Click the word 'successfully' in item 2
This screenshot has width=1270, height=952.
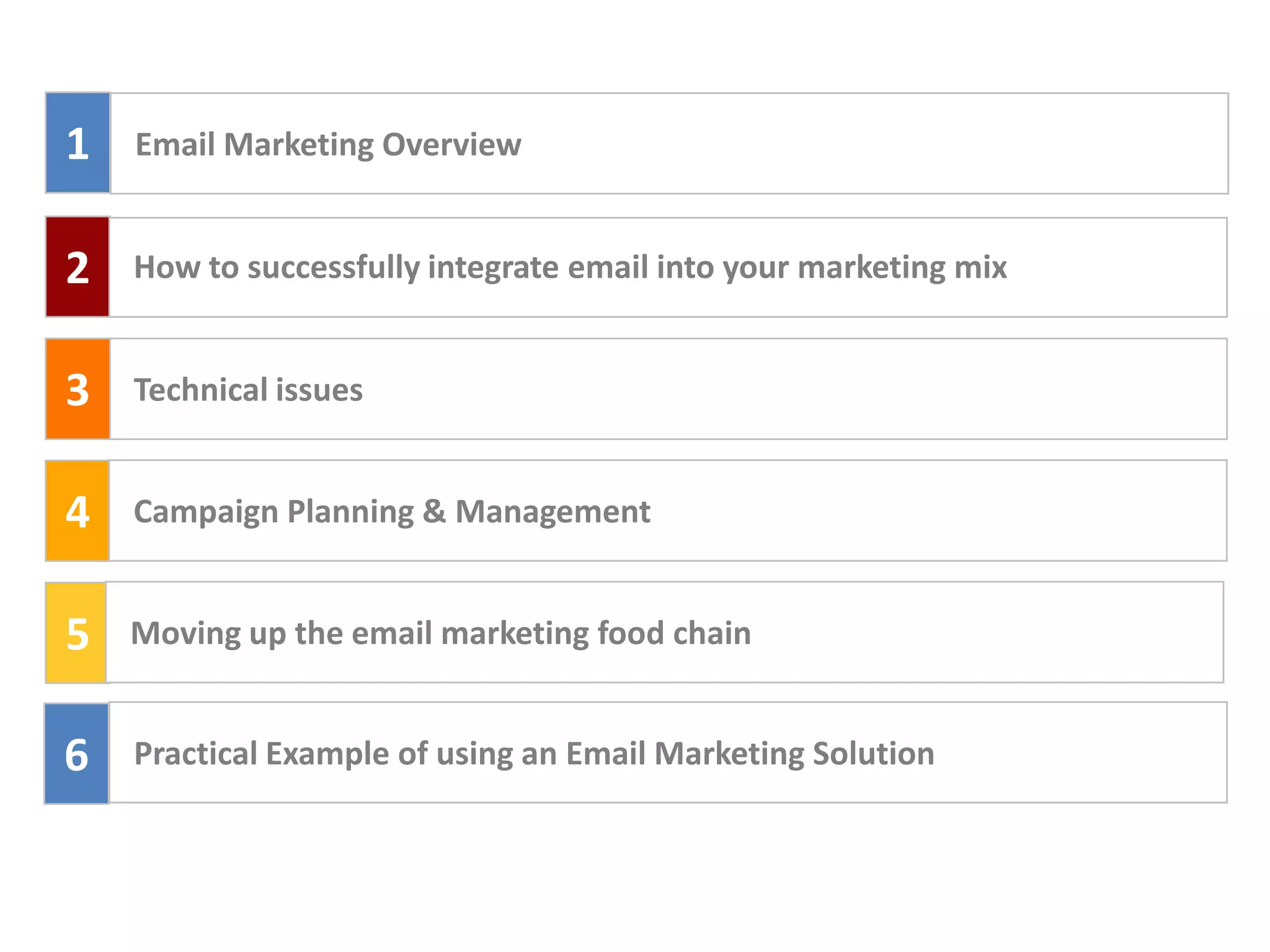click(334, 268)
